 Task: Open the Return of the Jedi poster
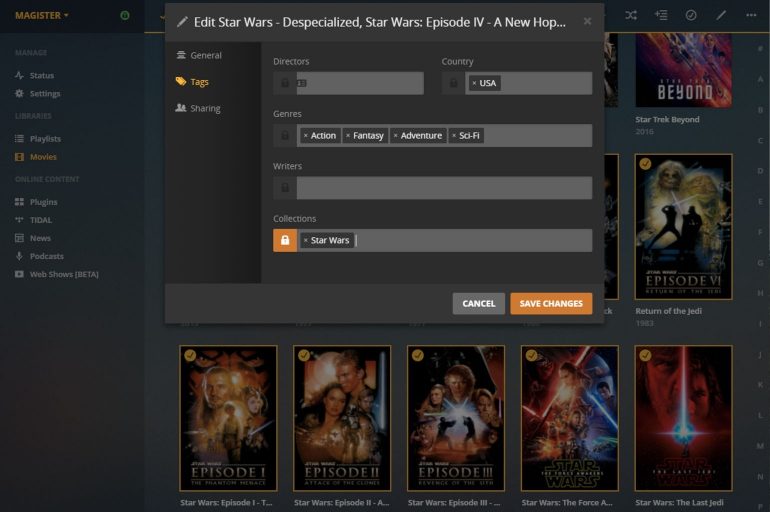tap(683, 226)
